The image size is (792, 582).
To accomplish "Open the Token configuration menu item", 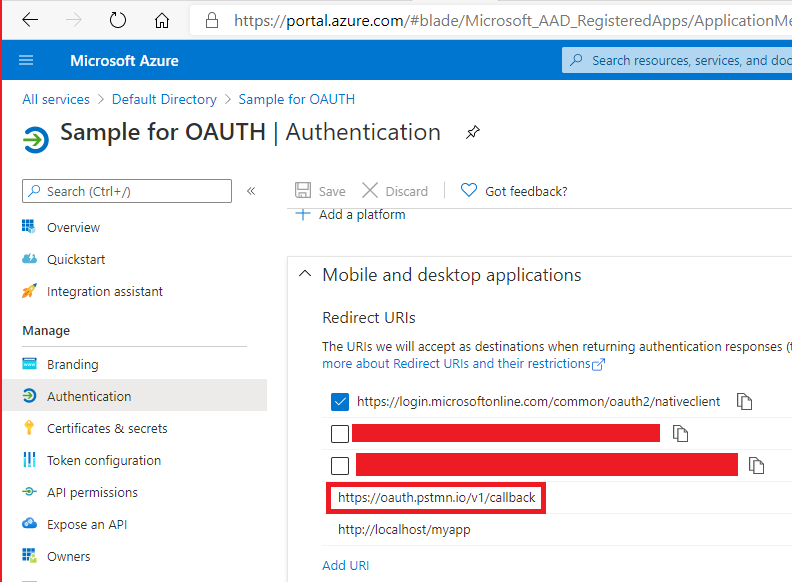I will pos(104,460).
